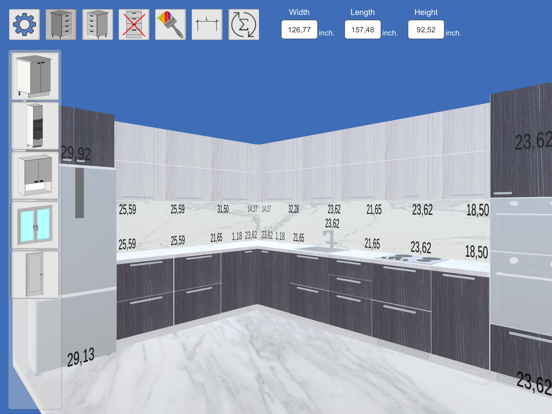Choose the window thumbnail with cyan glass
The width and height of the screenshot is (552, 414).
[35, 225]
